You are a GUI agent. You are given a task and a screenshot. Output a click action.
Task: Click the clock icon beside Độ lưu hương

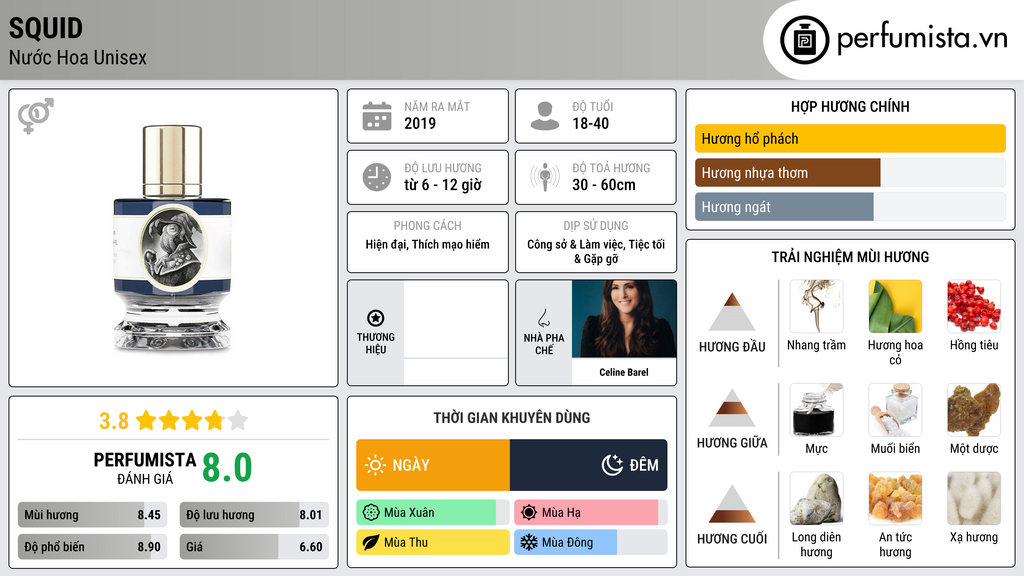(x=377, y=178)
